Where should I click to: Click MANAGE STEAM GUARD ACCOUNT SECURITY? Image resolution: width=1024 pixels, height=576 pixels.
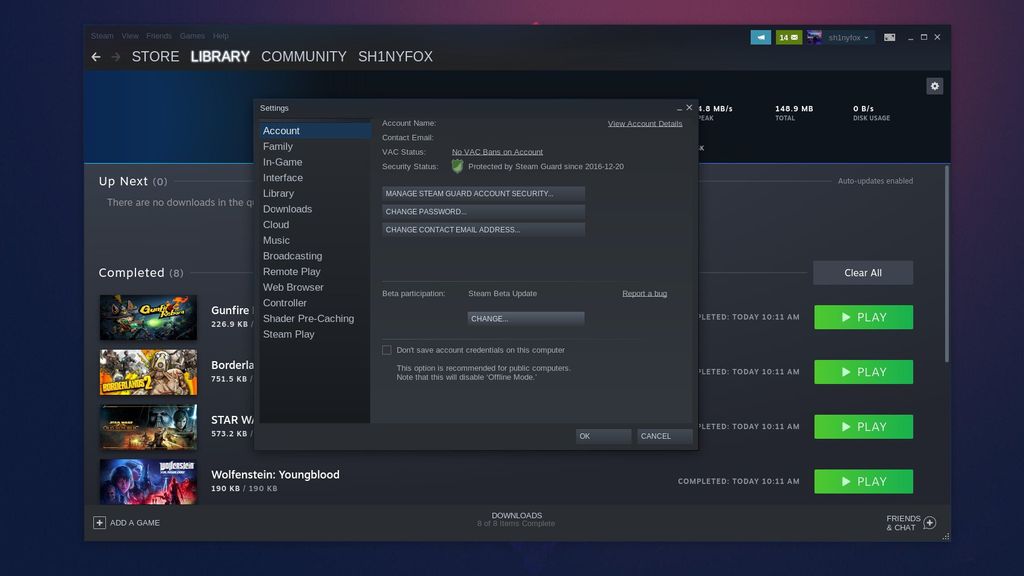click(x=483, y=193)
